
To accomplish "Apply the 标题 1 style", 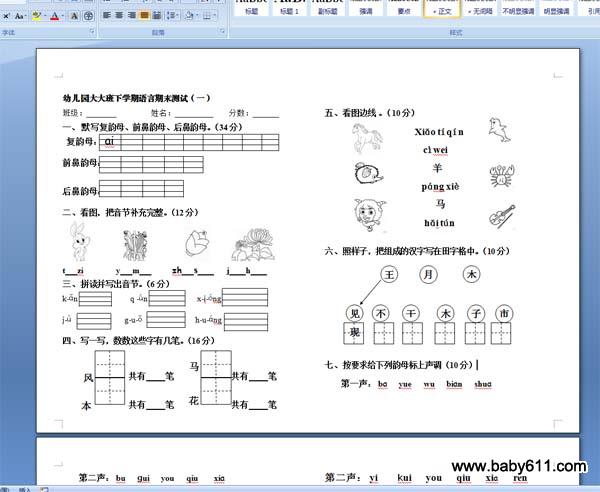I will 289,8.
